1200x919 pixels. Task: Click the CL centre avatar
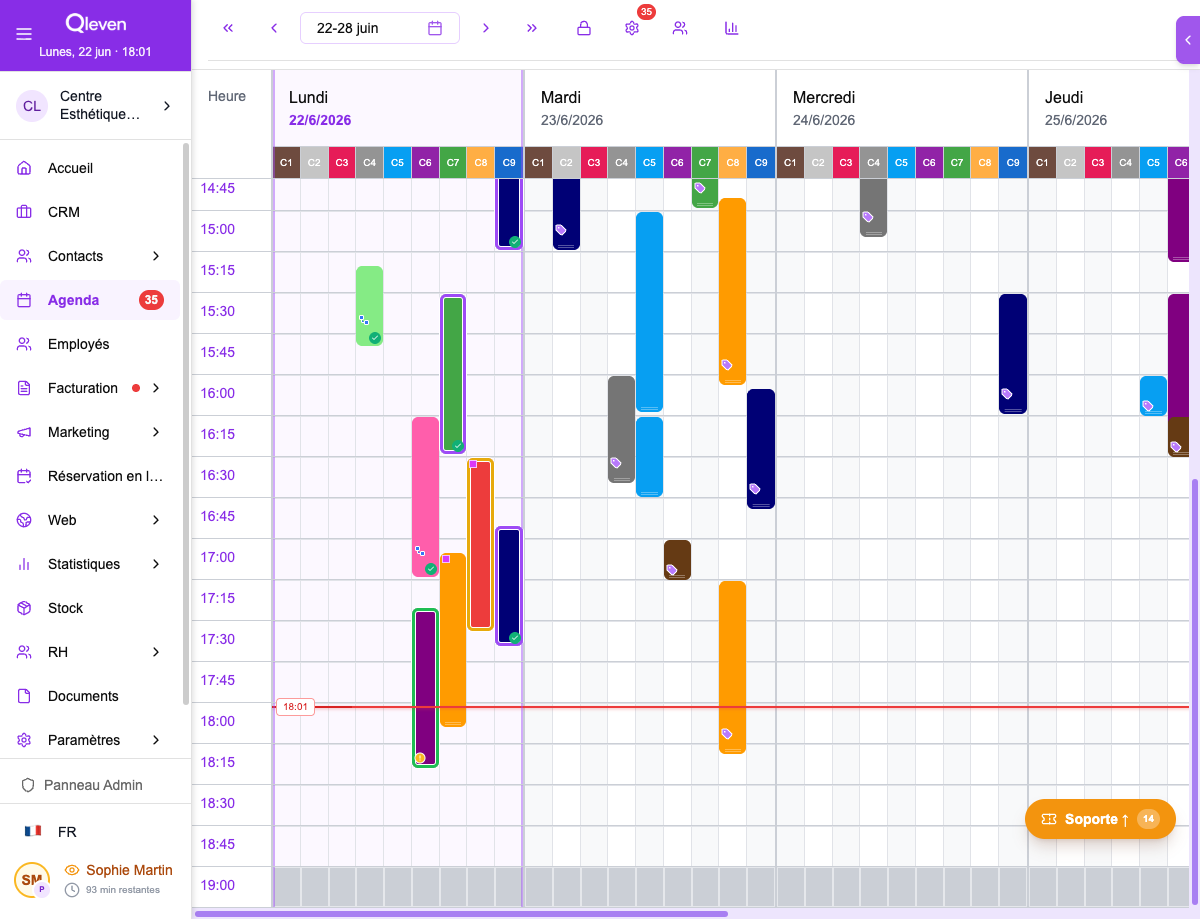(32, 105)
